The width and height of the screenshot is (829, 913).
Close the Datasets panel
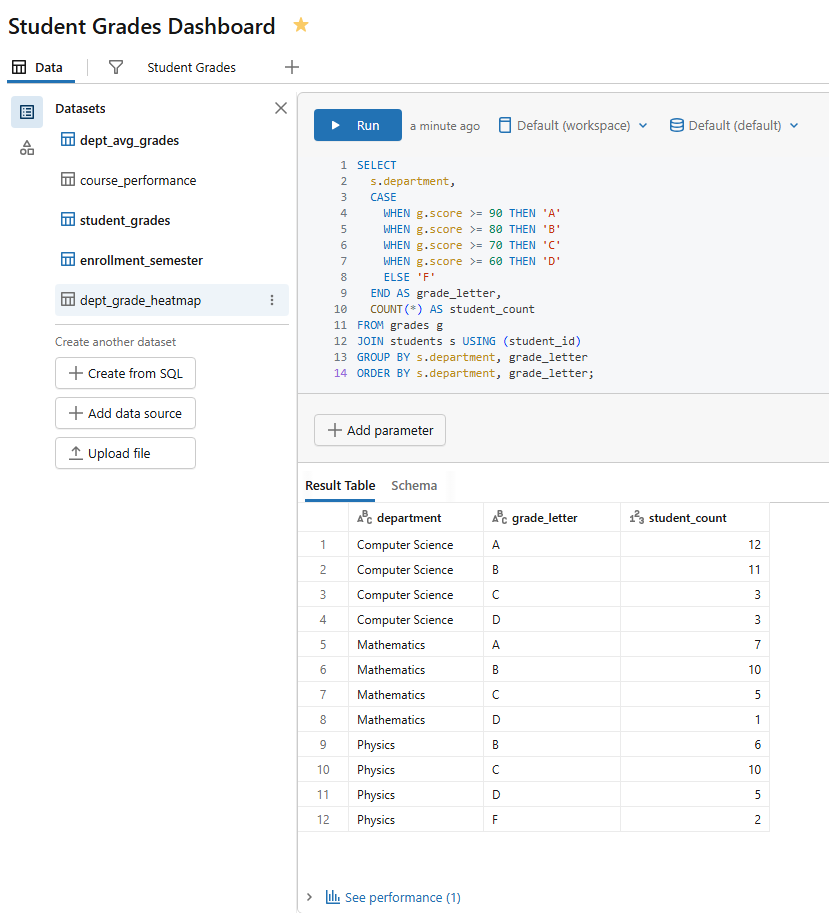click(x=281, y=108)
